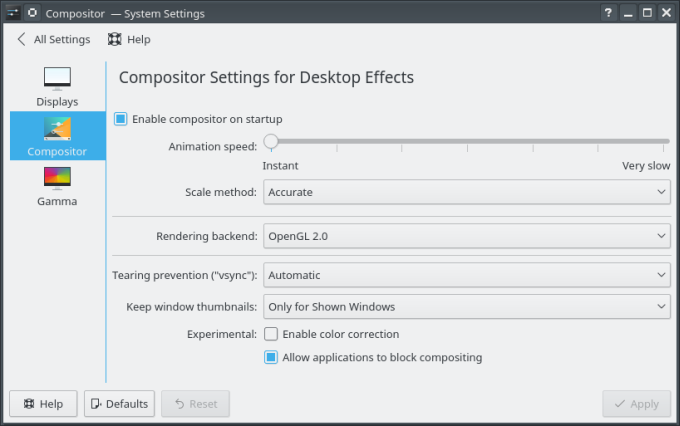
Task: Minimize the System Settings window
Action: tap(628, 13)
